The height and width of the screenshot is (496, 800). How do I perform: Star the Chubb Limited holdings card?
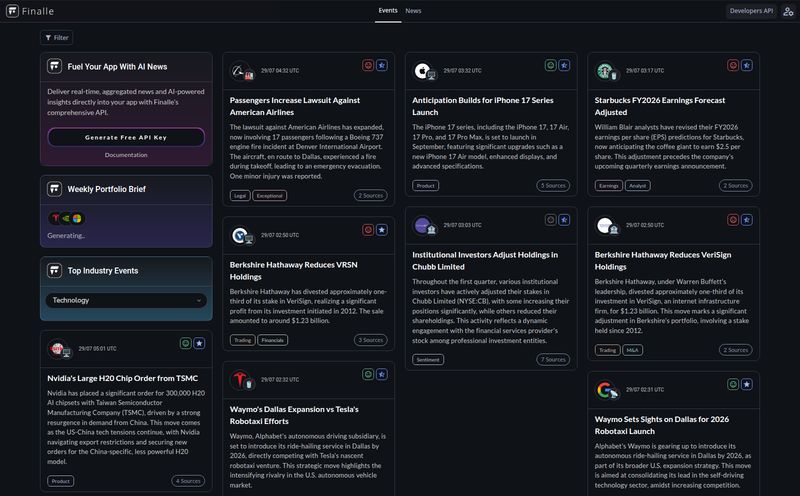pos(564,220)
